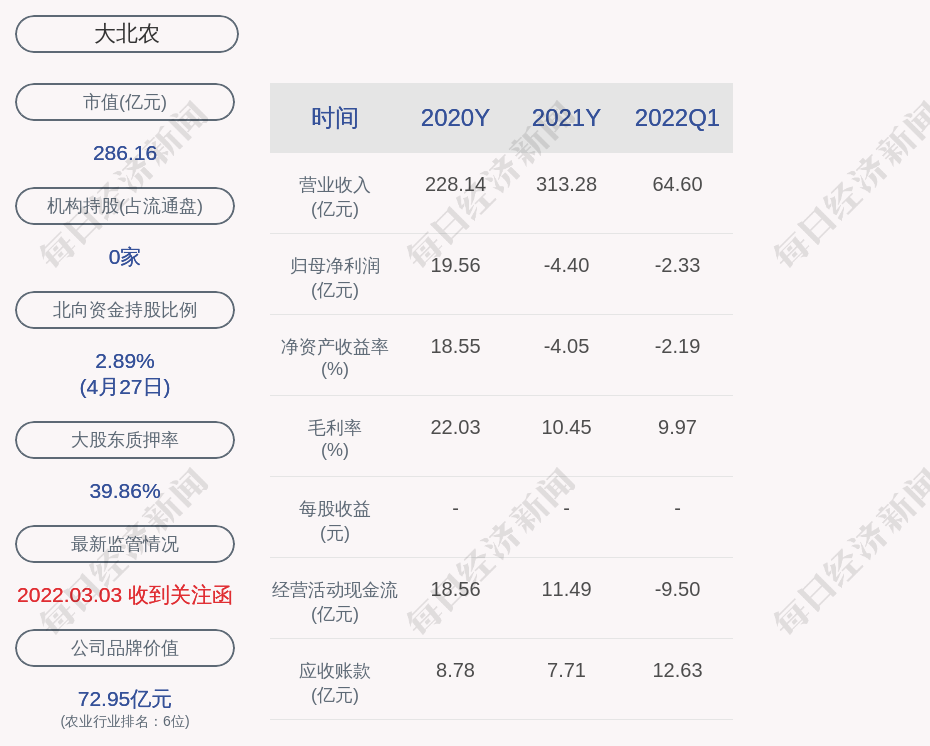Screen dimensions: 930x746
Task: Click ROE value -2.19
Action: [x=677, y=346]
